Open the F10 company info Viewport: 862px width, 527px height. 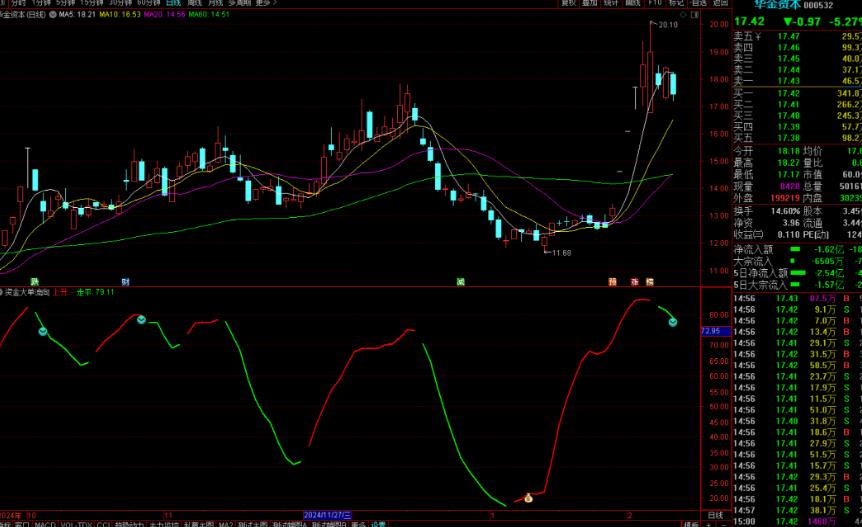655,3
